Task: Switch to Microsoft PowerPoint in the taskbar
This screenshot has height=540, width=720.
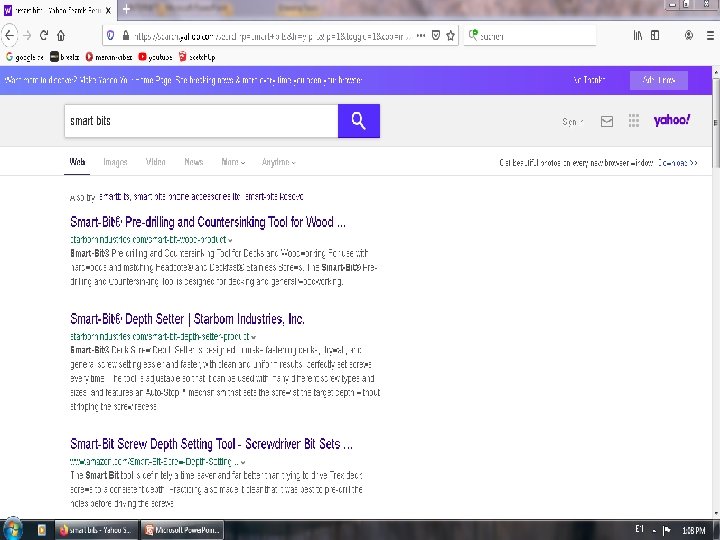Action: click(x=182, y=530)
